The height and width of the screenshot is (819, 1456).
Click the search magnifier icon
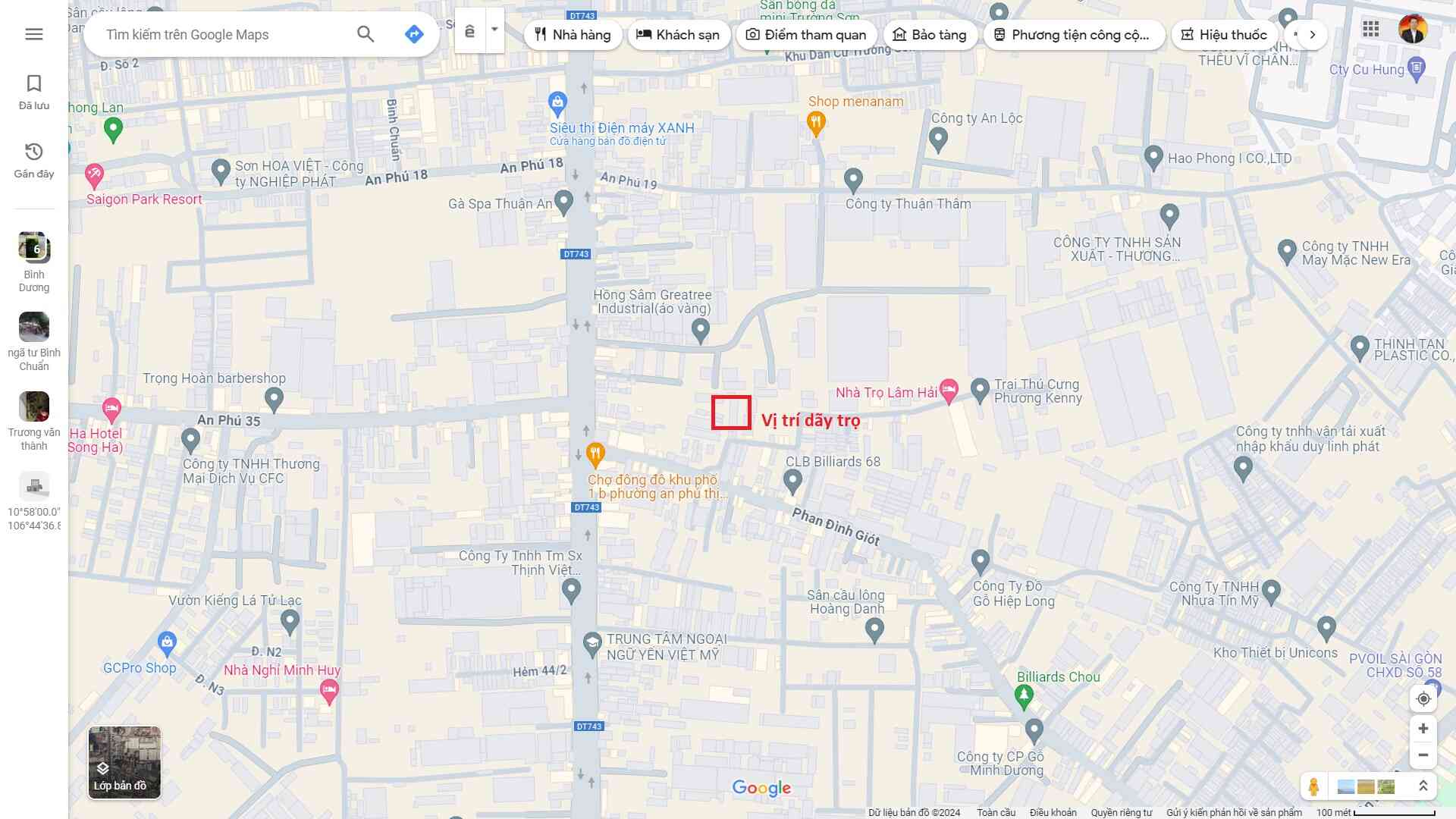[366, 34]
